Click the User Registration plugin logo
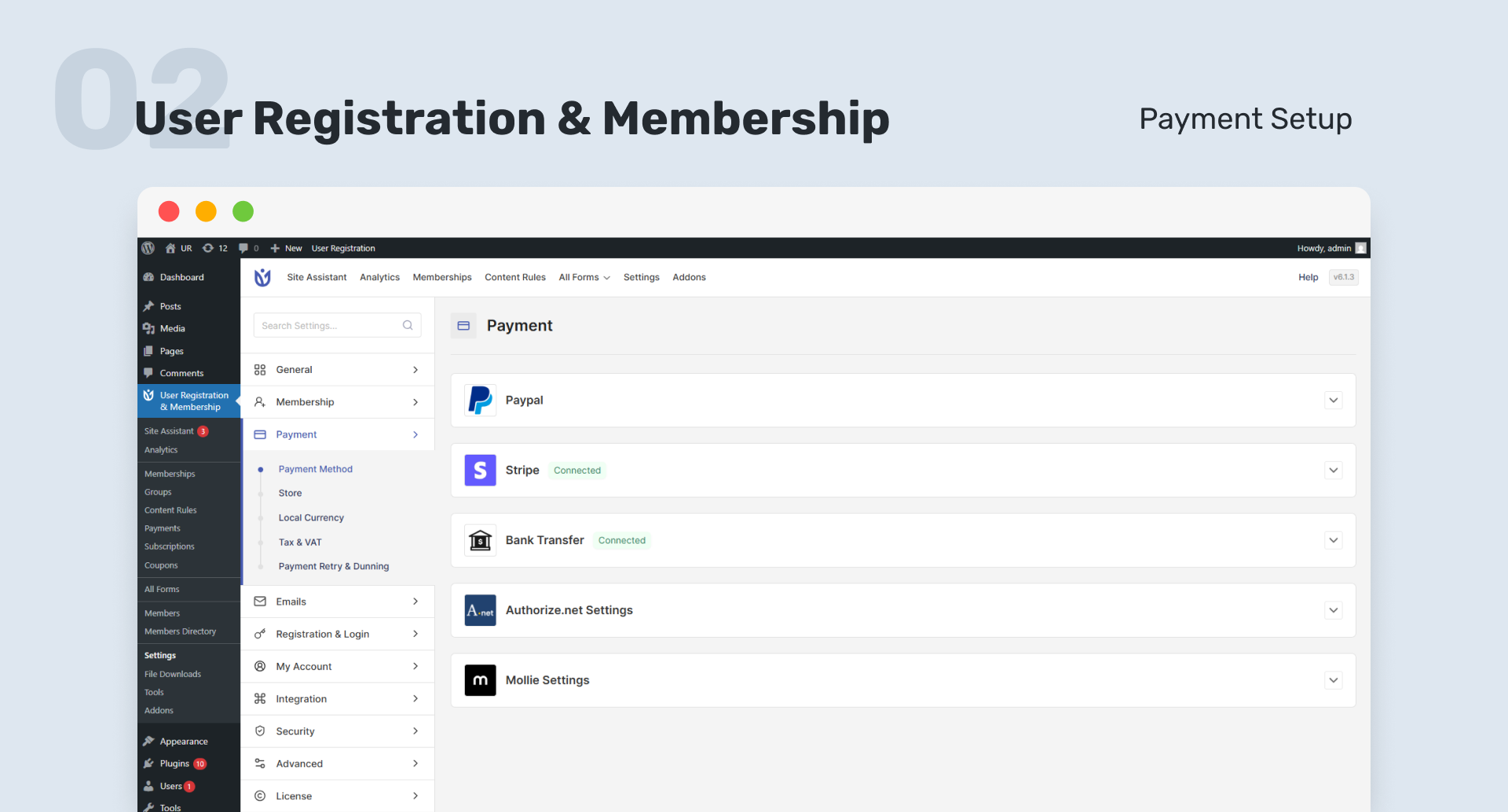Image resolution: width=1508 pixels, height=812 pixels. coord(262,277)
